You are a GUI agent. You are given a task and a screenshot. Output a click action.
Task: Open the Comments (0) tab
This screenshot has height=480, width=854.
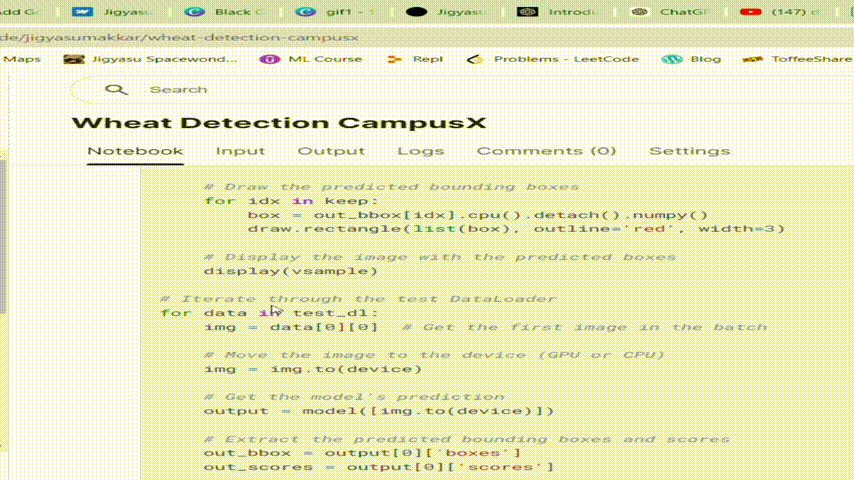click(546, 151)
